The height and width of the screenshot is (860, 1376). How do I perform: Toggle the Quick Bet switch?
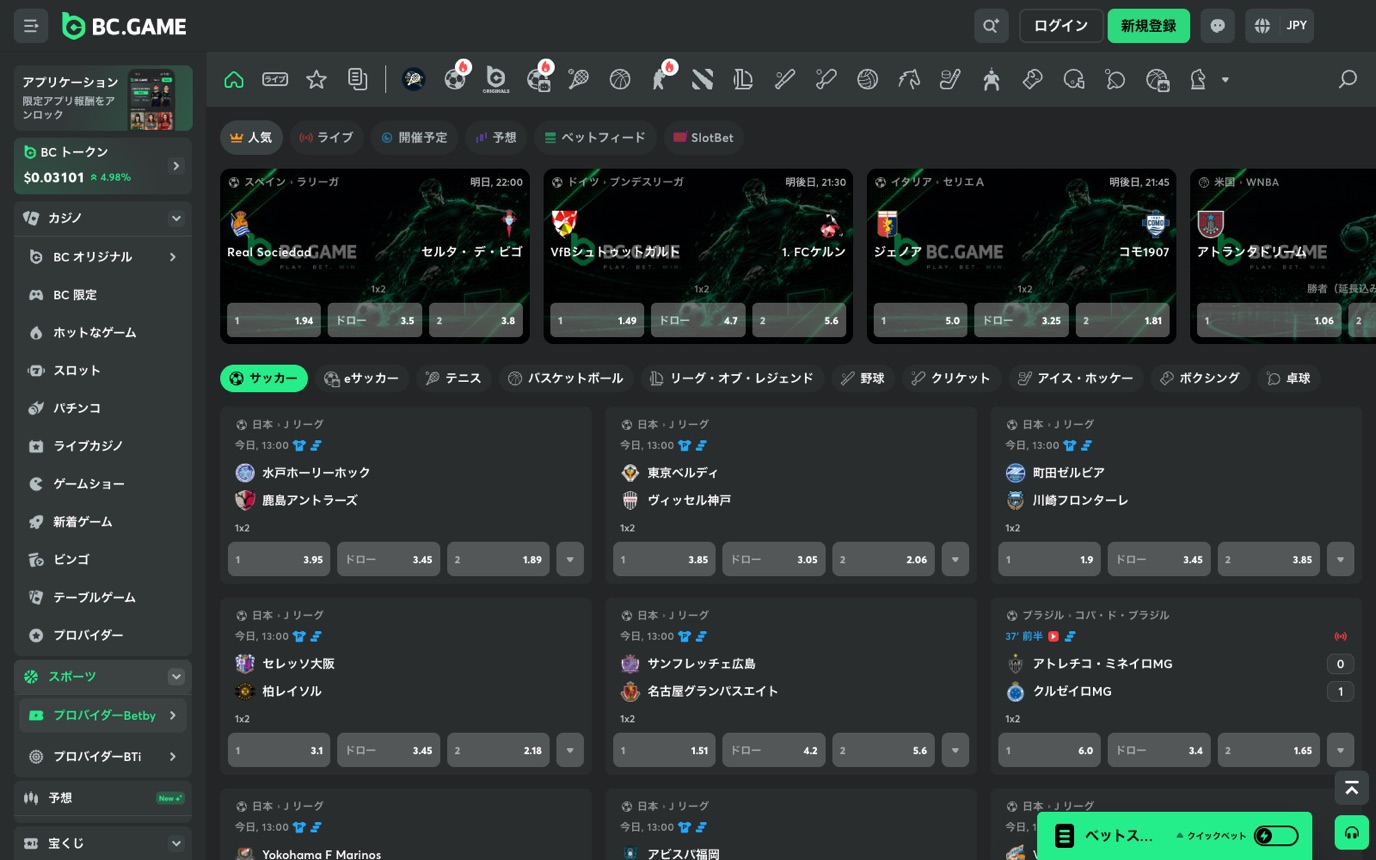[1276, 836]
